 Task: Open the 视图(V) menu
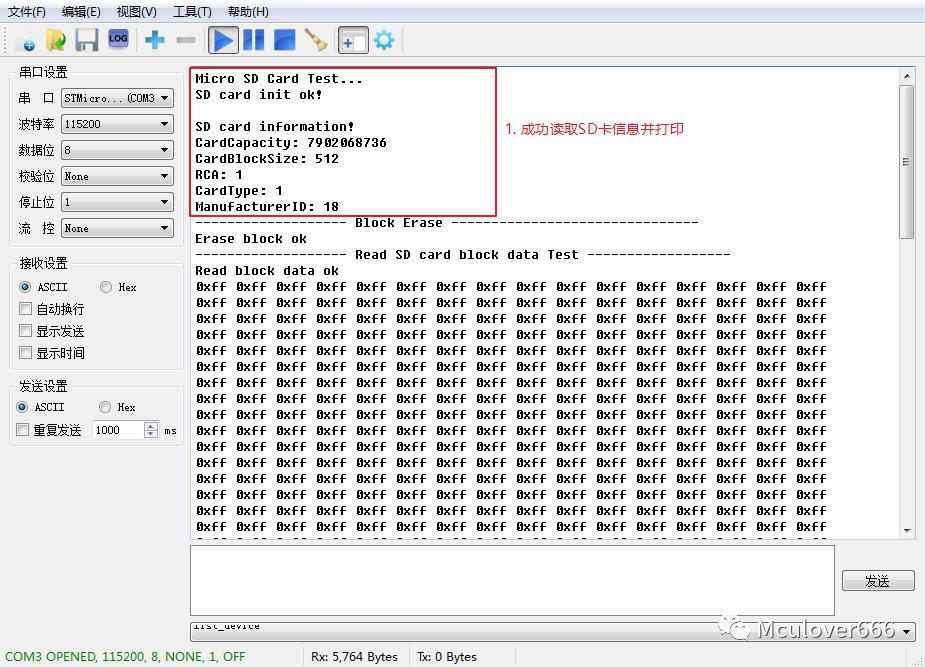[136, 12]
